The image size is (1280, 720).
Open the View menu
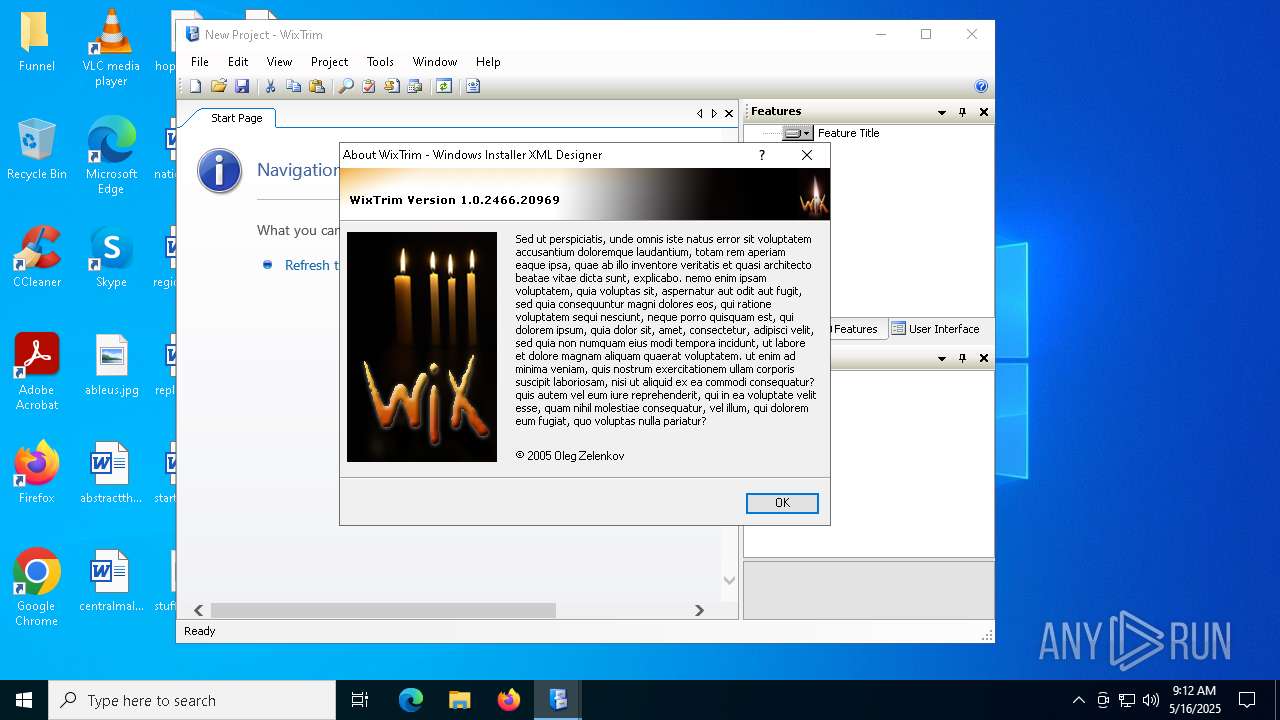tap(279, 62)
